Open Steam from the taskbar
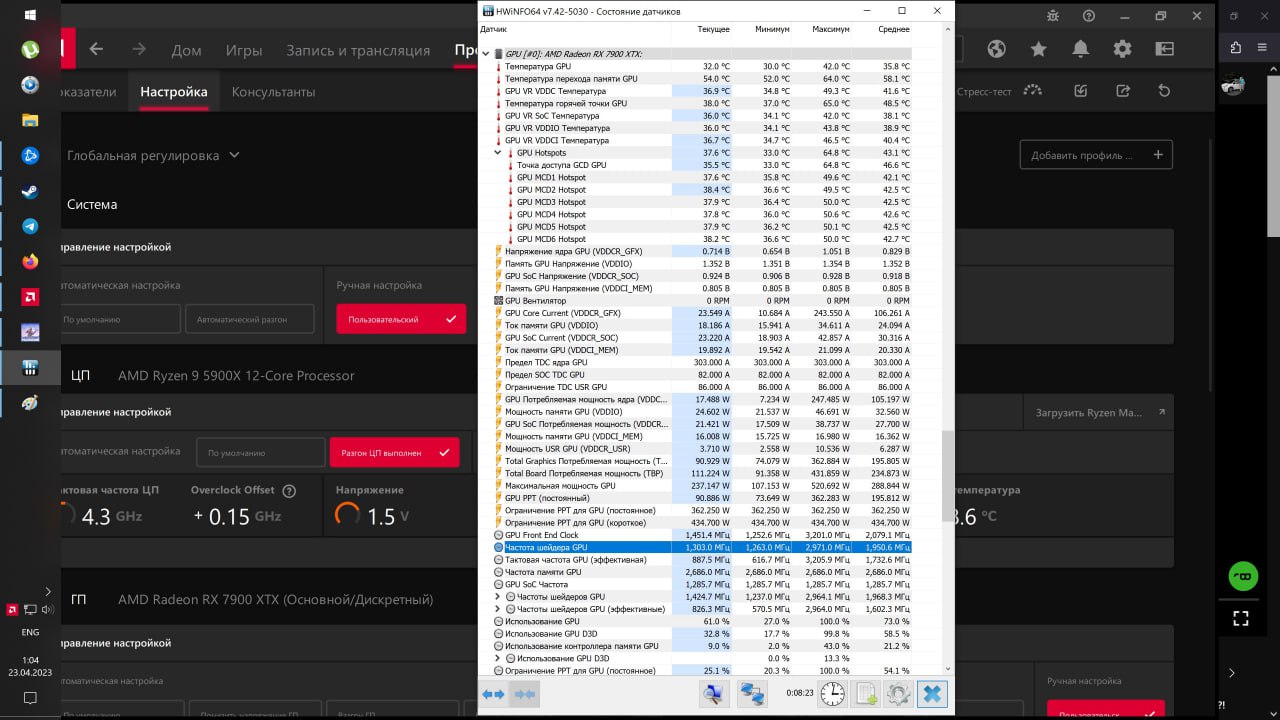The image size is (1280, 720). pyautogui.click(x=30, y=190)
